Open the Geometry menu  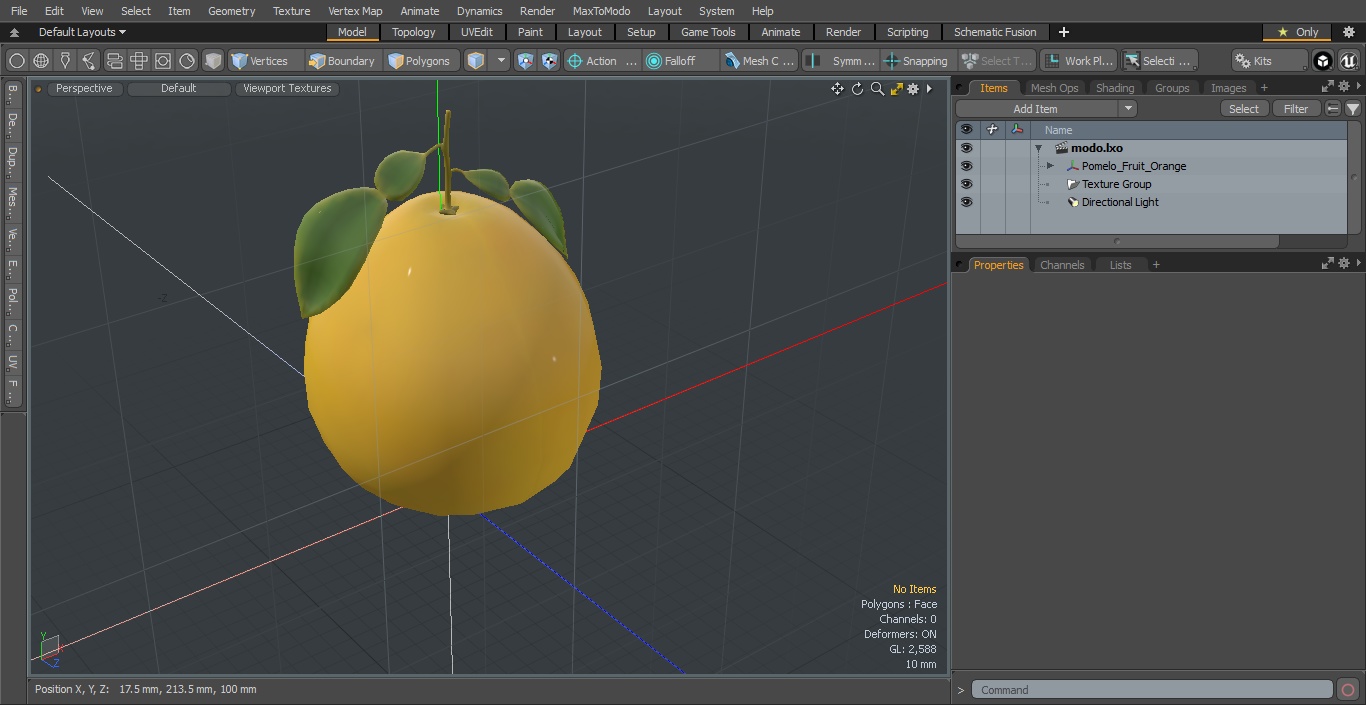coord(232,11)
